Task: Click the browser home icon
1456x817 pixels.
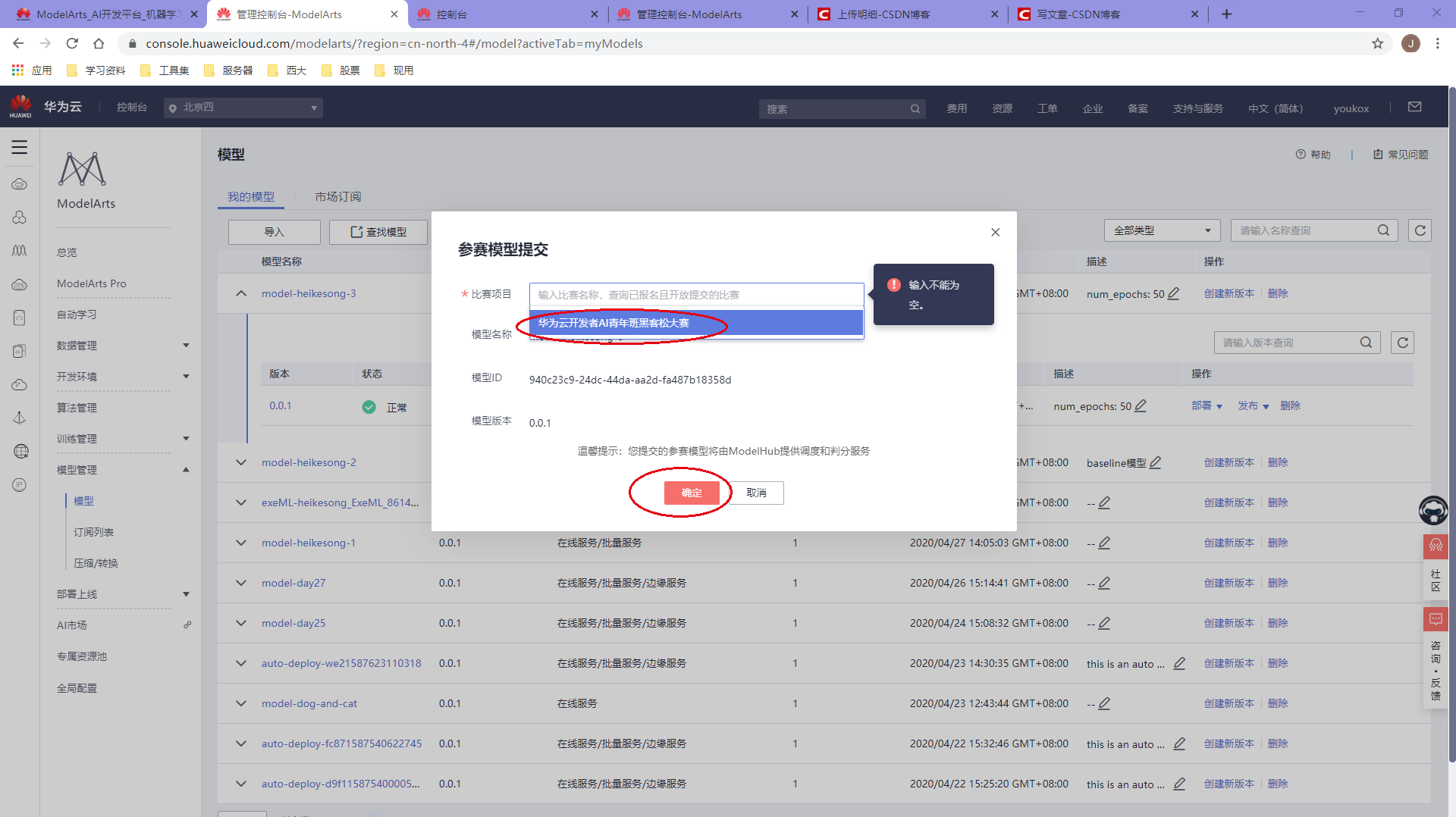Action: pos(99,44)
